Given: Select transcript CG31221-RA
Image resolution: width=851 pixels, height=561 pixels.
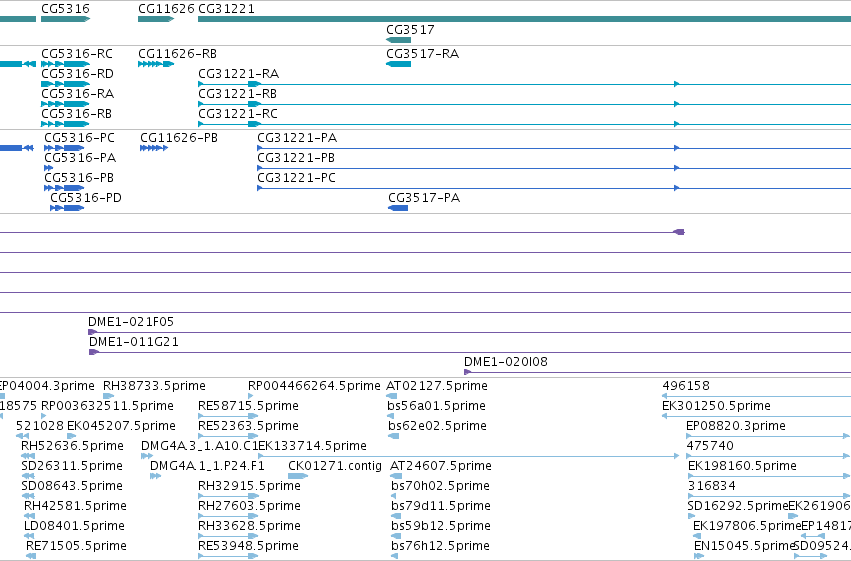Looking at the screenshot, I should click(239, 74).
